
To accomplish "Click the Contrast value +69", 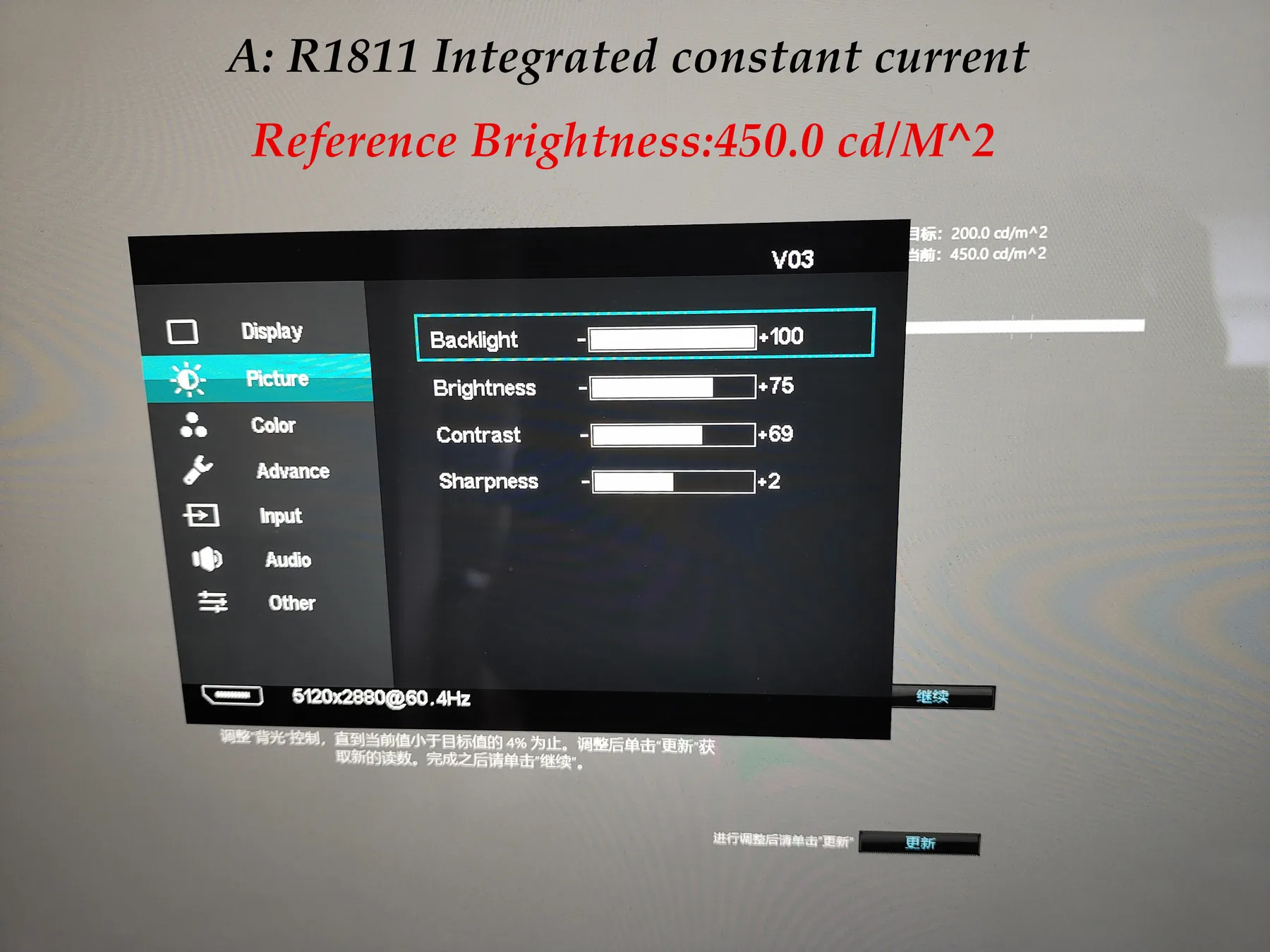I will coord(775,434).
